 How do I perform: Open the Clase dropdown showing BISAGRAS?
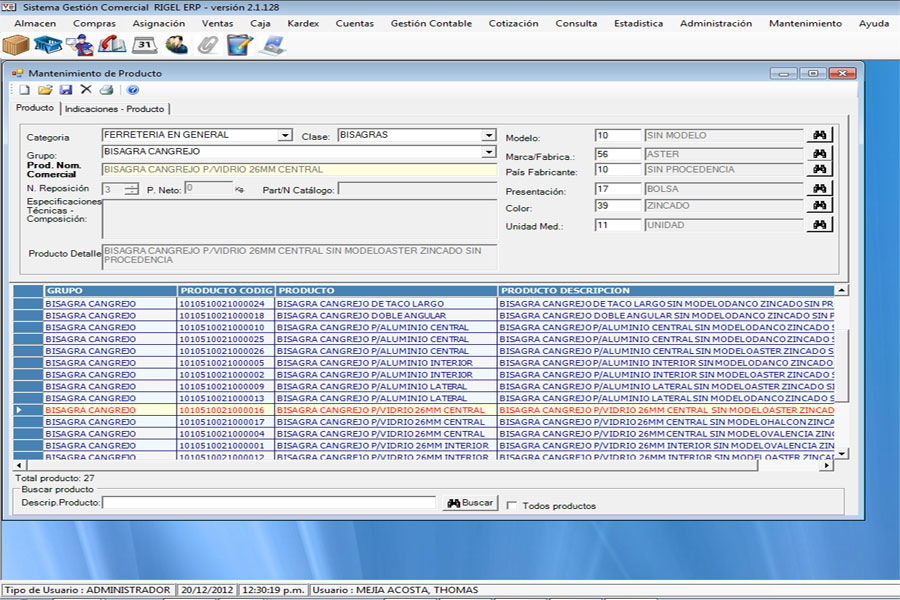click(489, 135)
